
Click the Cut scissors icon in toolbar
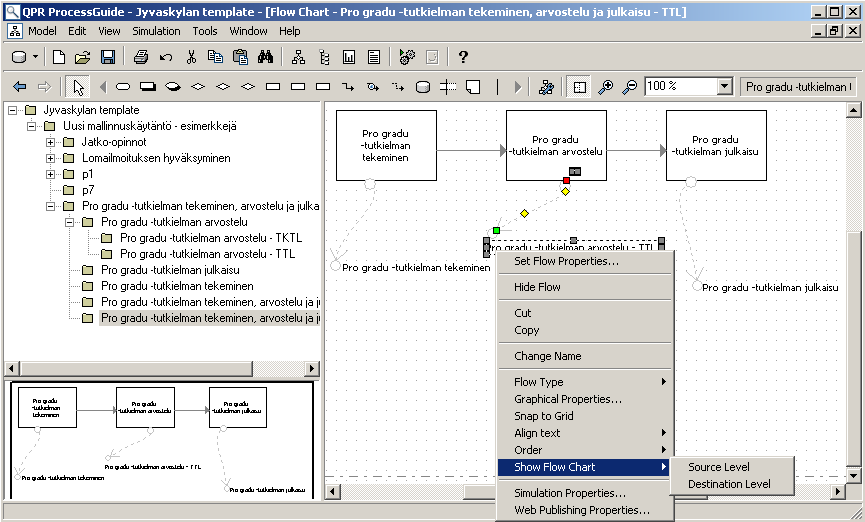[x=191, y=57]
